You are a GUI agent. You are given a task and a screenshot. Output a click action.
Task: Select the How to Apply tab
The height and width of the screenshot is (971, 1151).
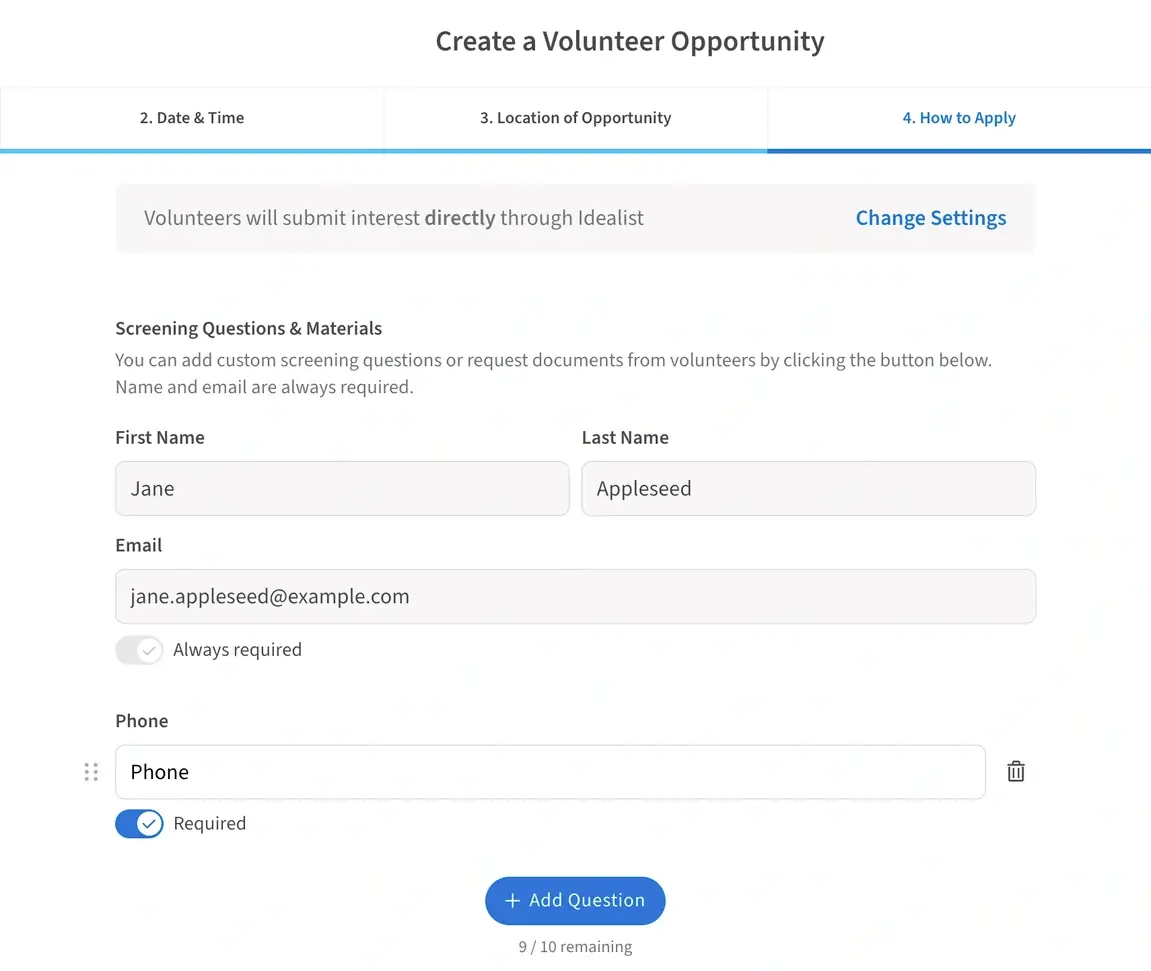click(x=959, y=117)
